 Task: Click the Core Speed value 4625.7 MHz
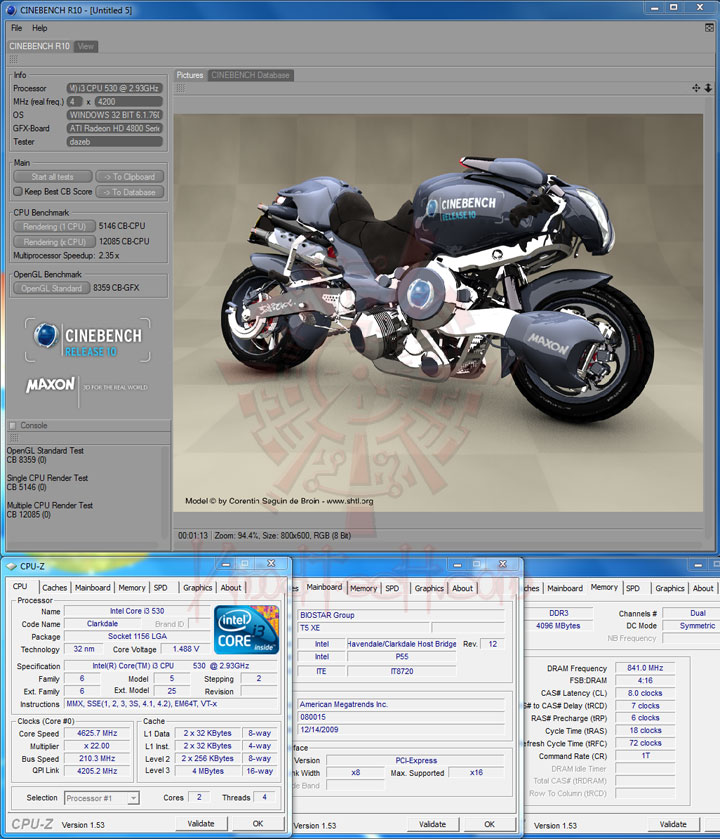click(97, 733)
